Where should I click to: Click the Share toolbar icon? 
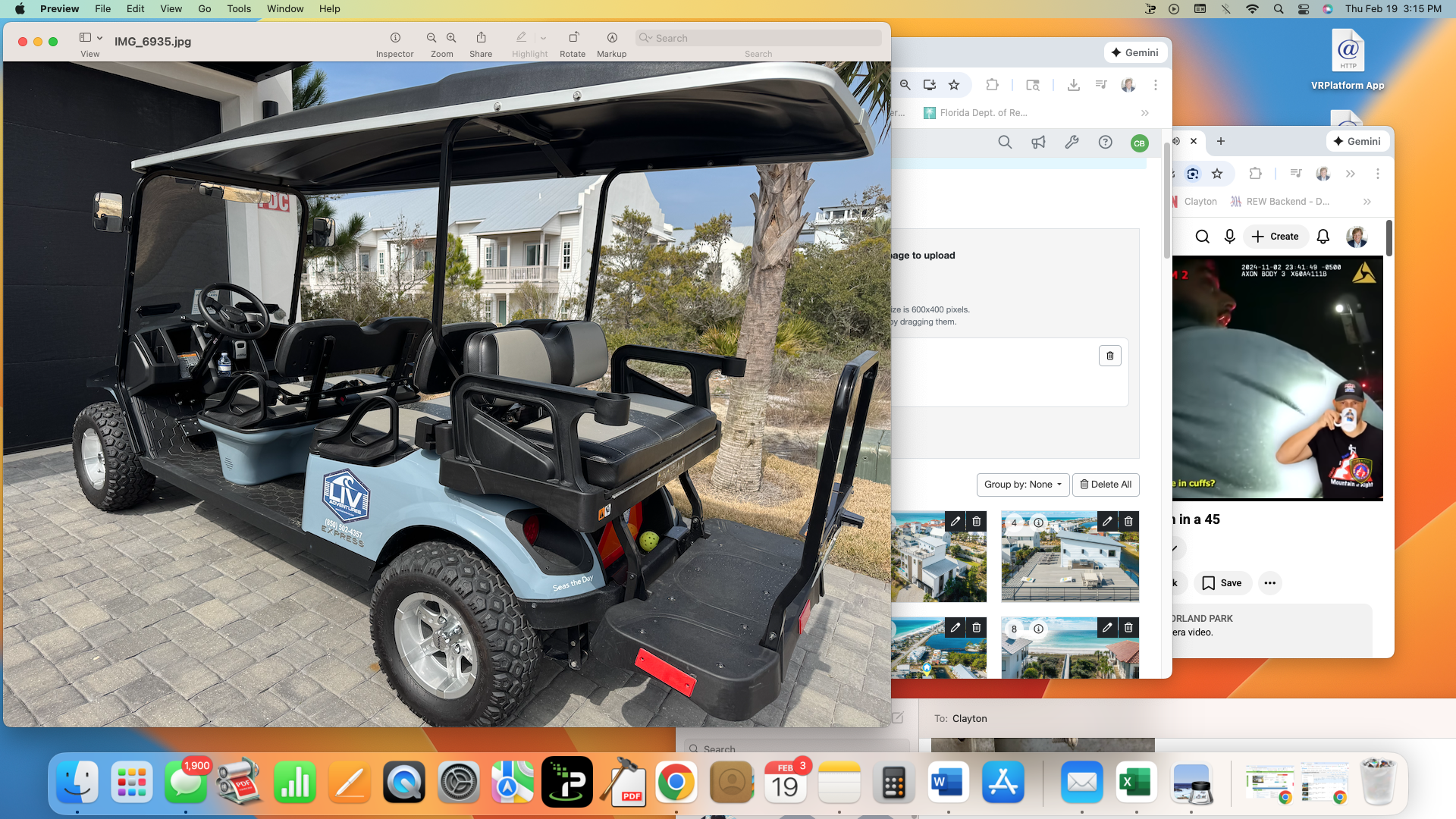(x=481, y=38)
